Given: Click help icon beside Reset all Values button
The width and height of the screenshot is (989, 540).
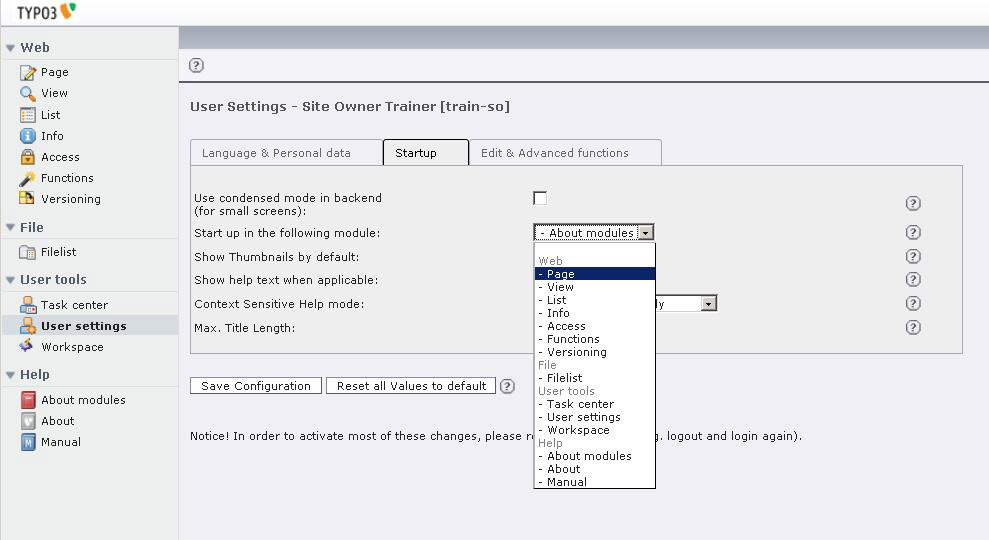Looking at the screenshot, I should pos(507,386).
